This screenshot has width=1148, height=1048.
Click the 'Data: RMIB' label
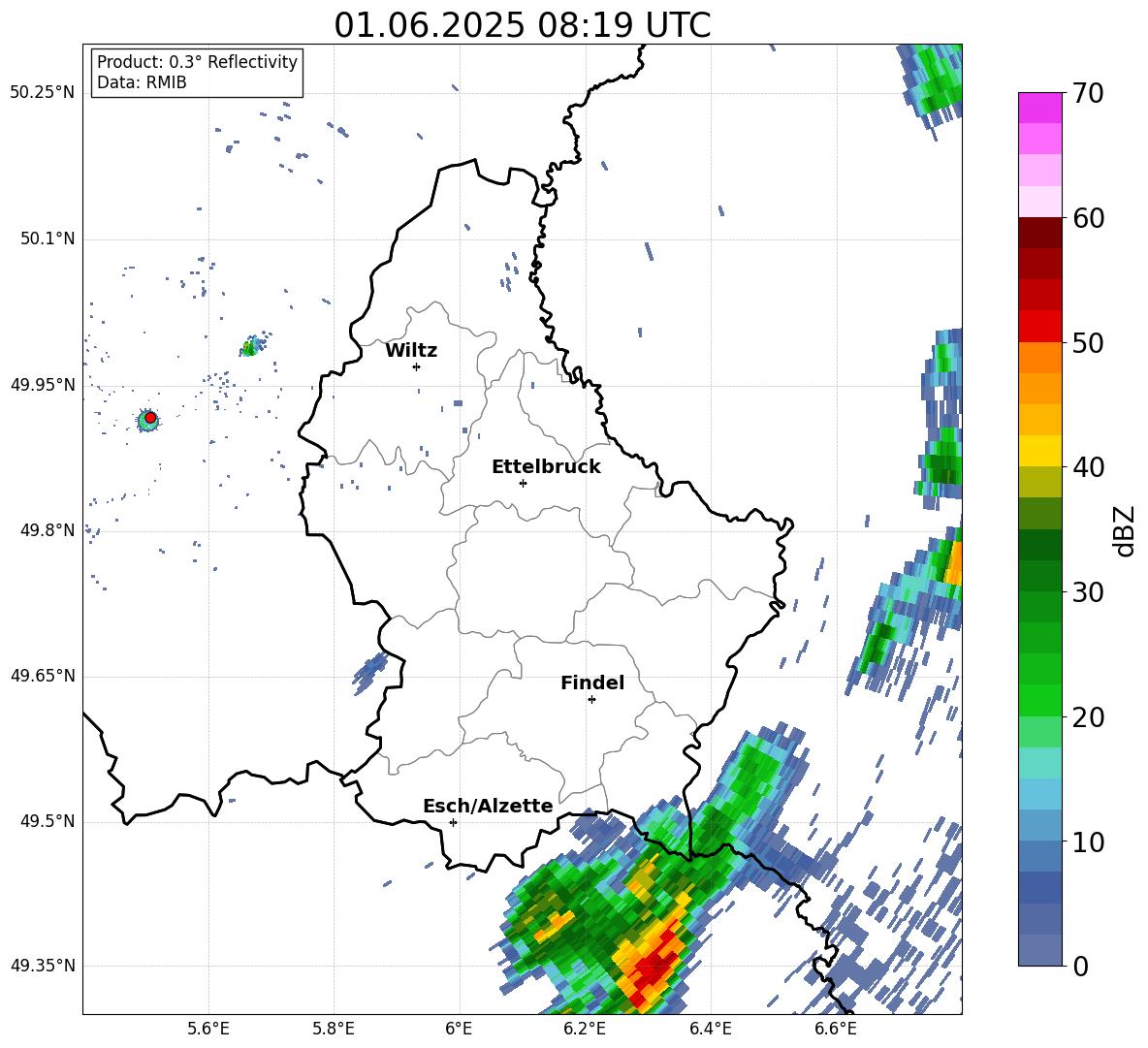coord(142,82)
